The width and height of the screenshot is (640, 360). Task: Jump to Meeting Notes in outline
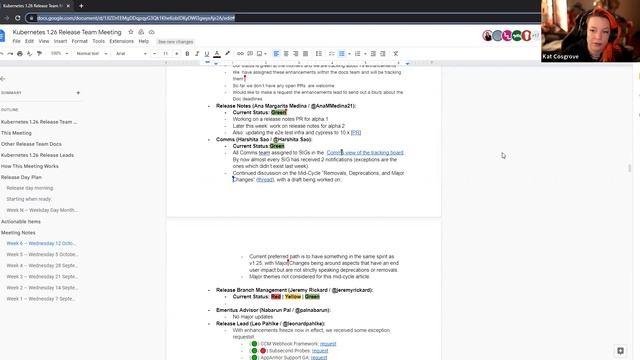tap(18, 233)
